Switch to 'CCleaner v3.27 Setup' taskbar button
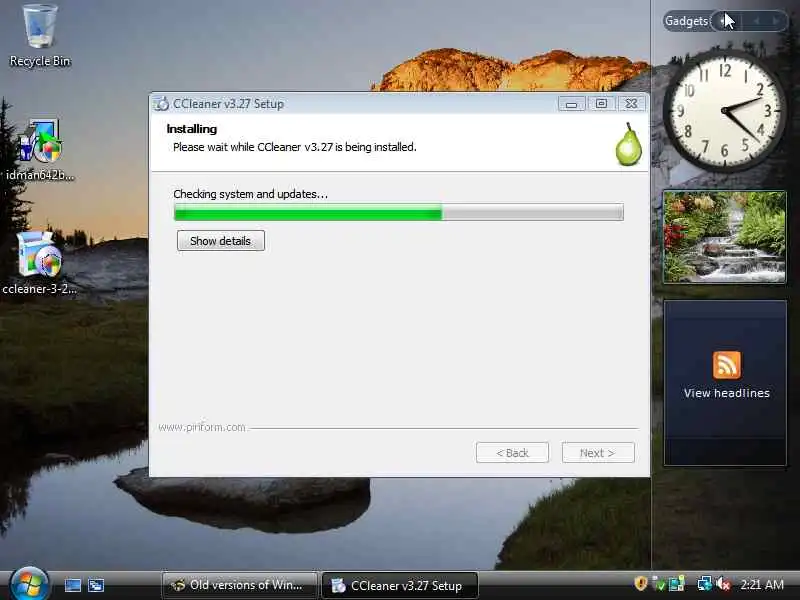The width and height of the screenshot is (800, 600). pos(399,585)
